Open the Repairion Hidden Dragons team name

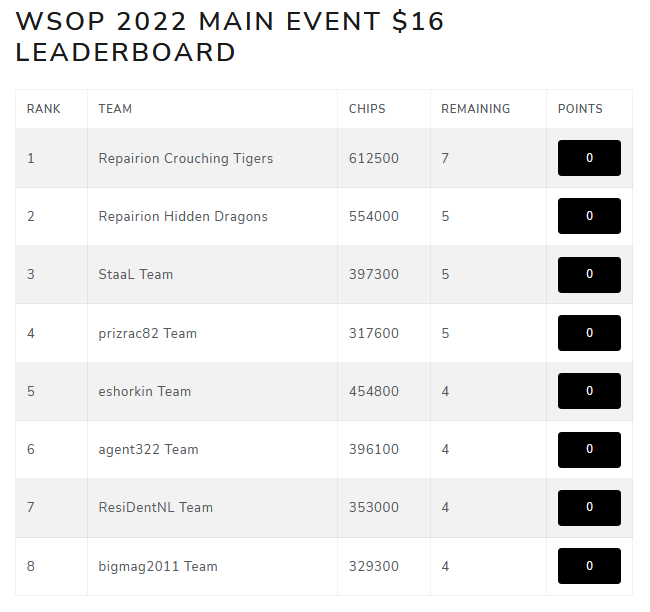(x=183, y=216)
